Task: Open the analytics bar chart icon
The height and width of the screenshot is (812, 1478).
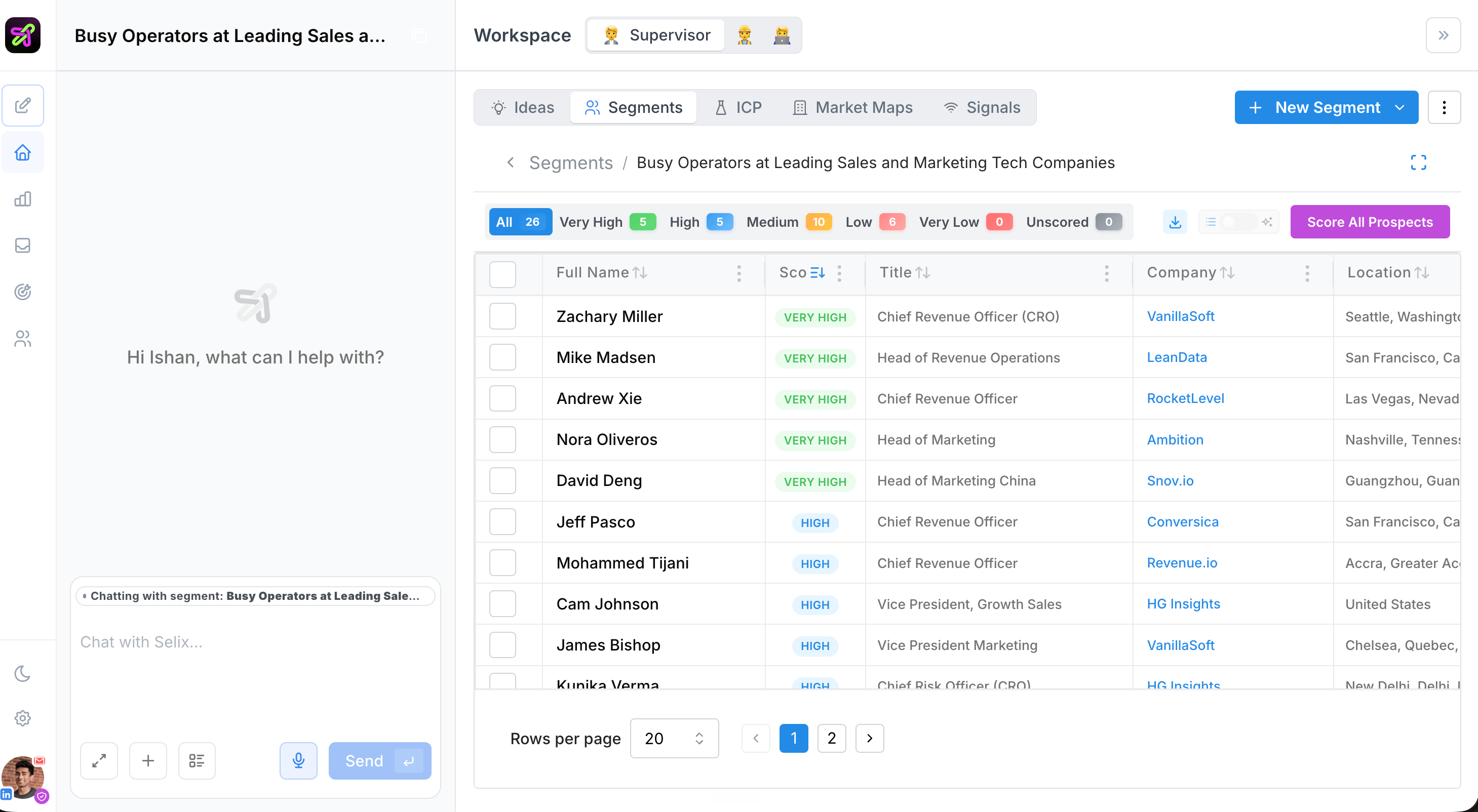Action: point(23,199)
